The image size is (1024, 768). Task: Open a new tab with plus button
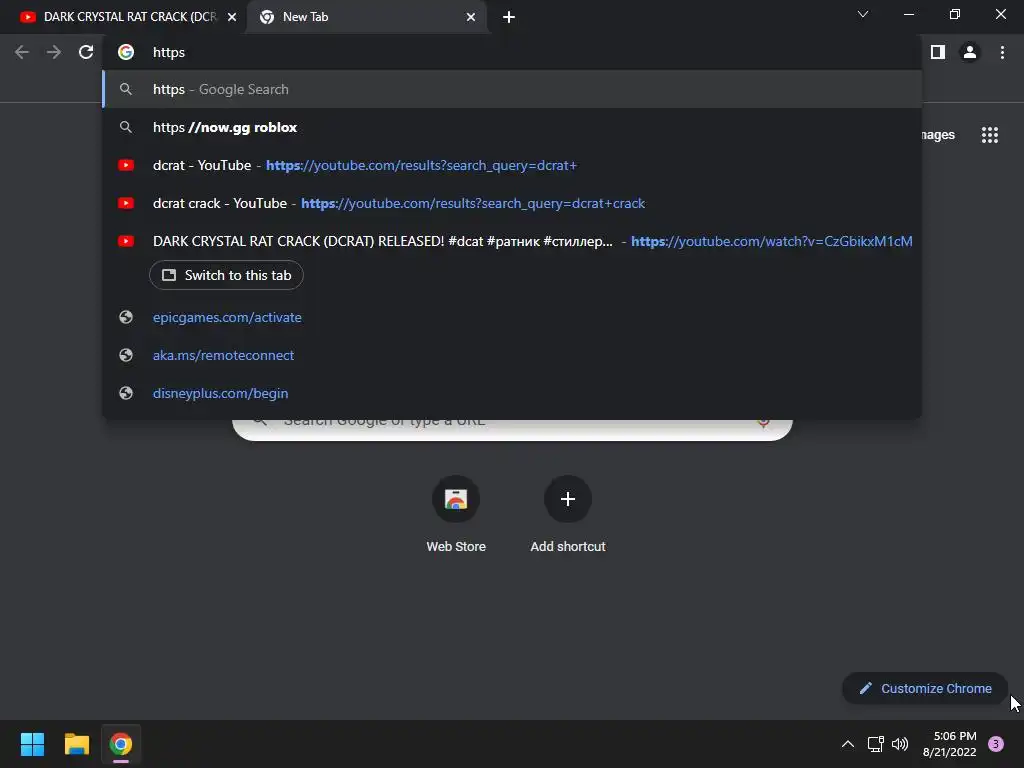(509, 17)
